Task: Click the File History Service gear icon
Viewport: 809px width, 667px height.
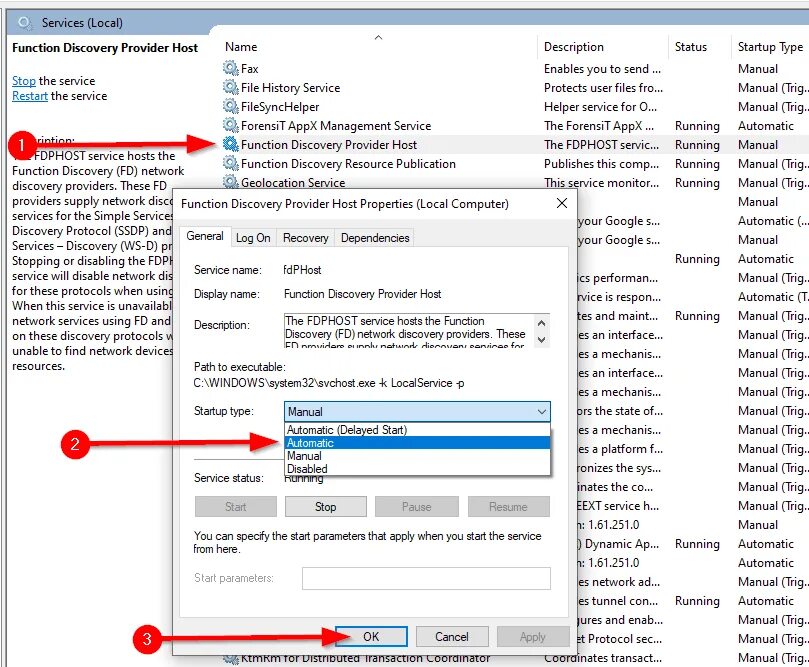Action: coord(230,88)
